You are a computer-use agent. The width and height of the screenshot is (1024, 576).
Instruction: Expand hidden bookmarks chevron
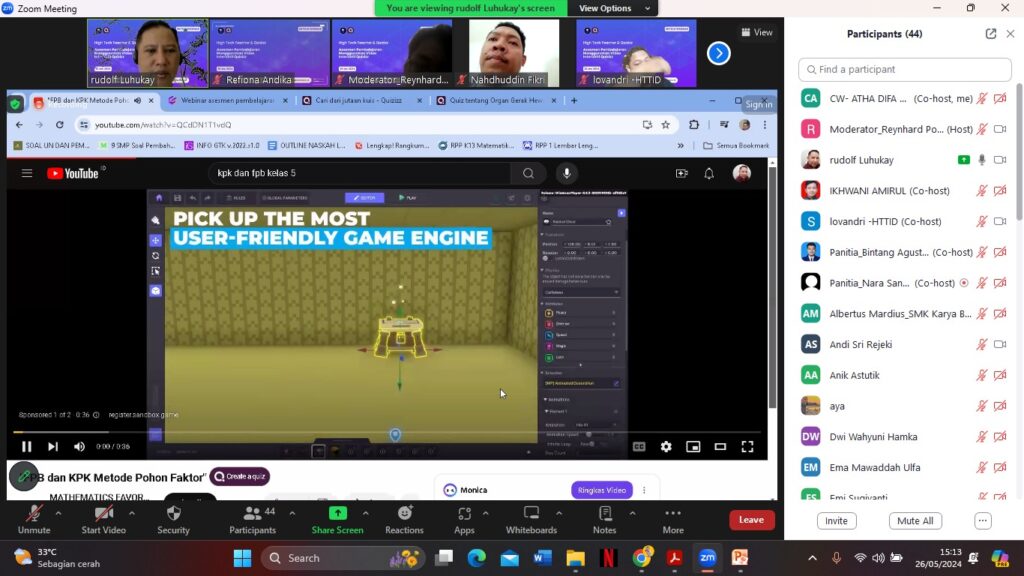click(x=680, y=146)
